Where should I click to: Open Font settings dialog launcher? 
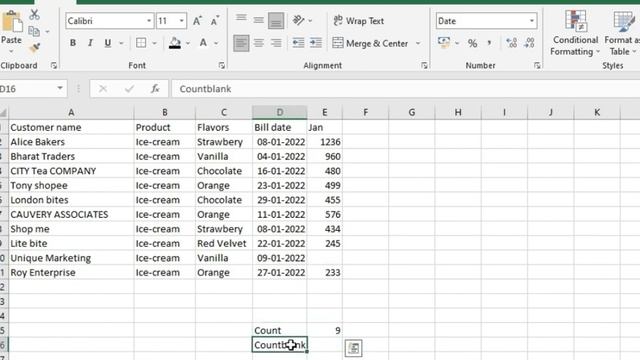222,65
